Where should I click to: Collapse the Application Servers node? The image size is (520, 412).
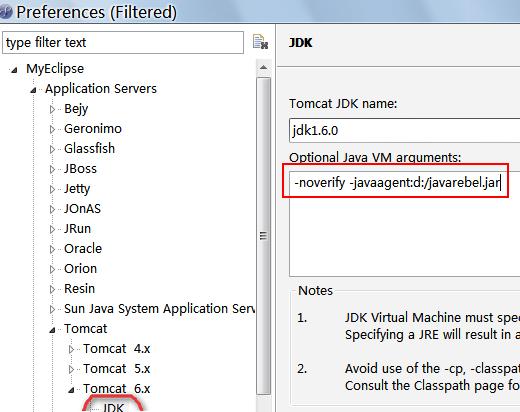coord(33,90)
